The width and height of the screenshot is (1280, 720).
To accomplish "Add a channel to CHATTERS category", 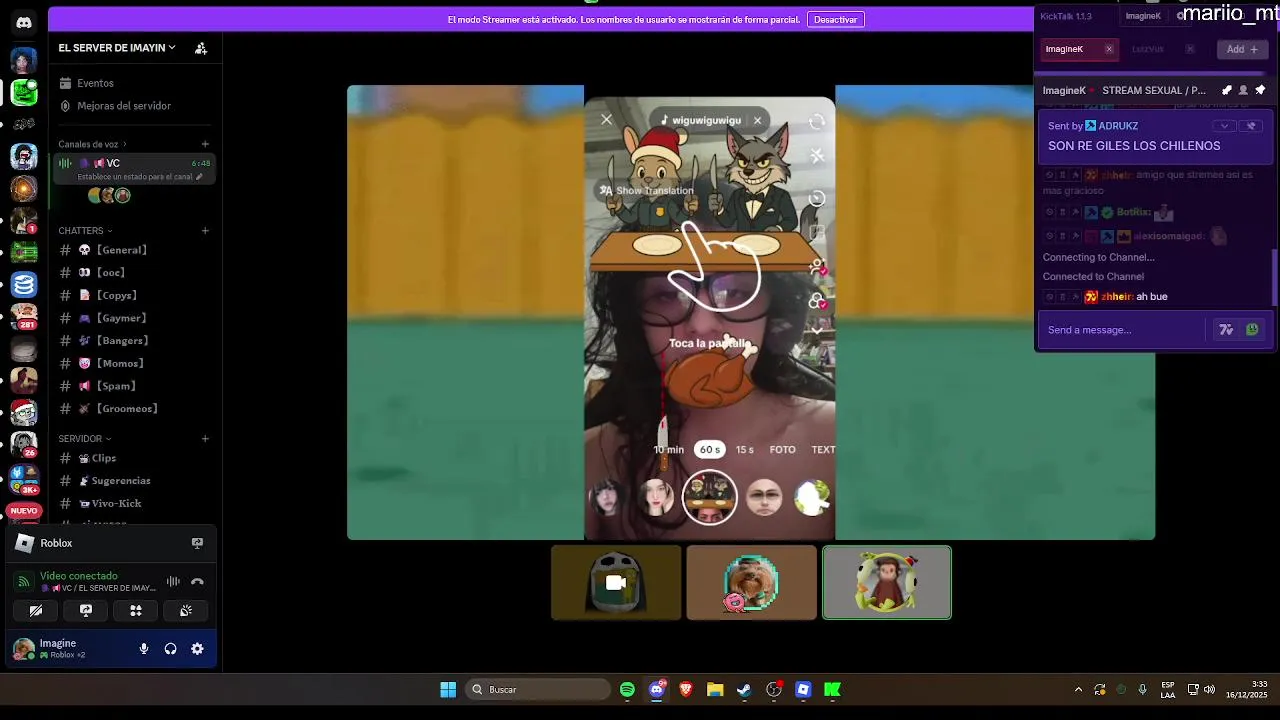I will 205,231.
